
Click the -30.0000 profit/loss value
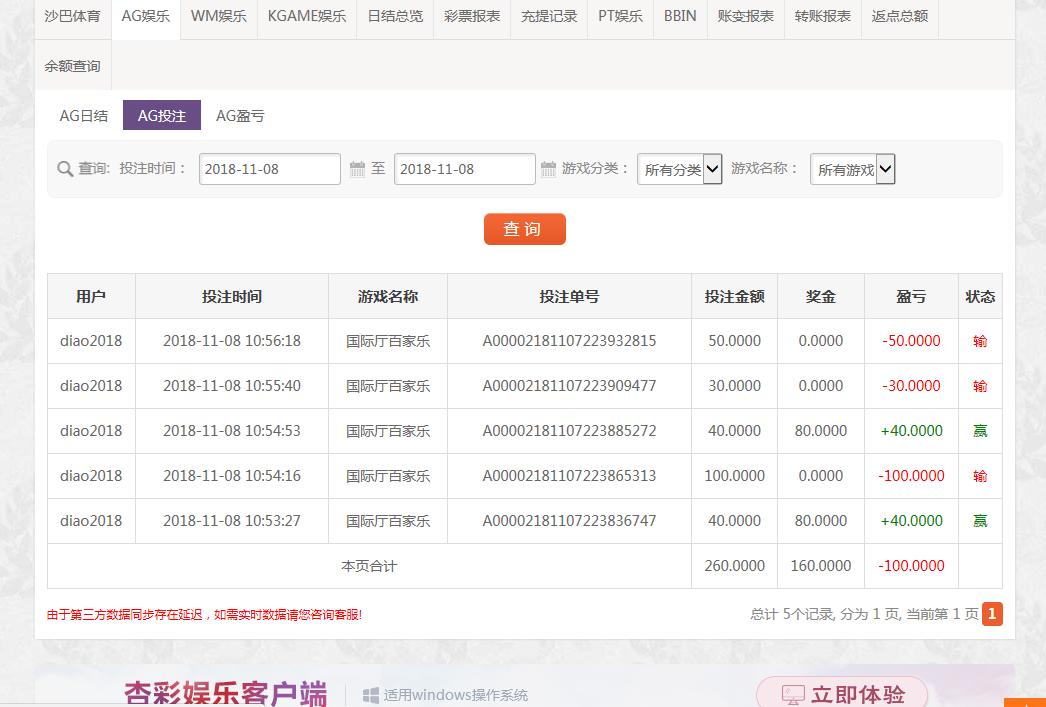coord(911,386)
